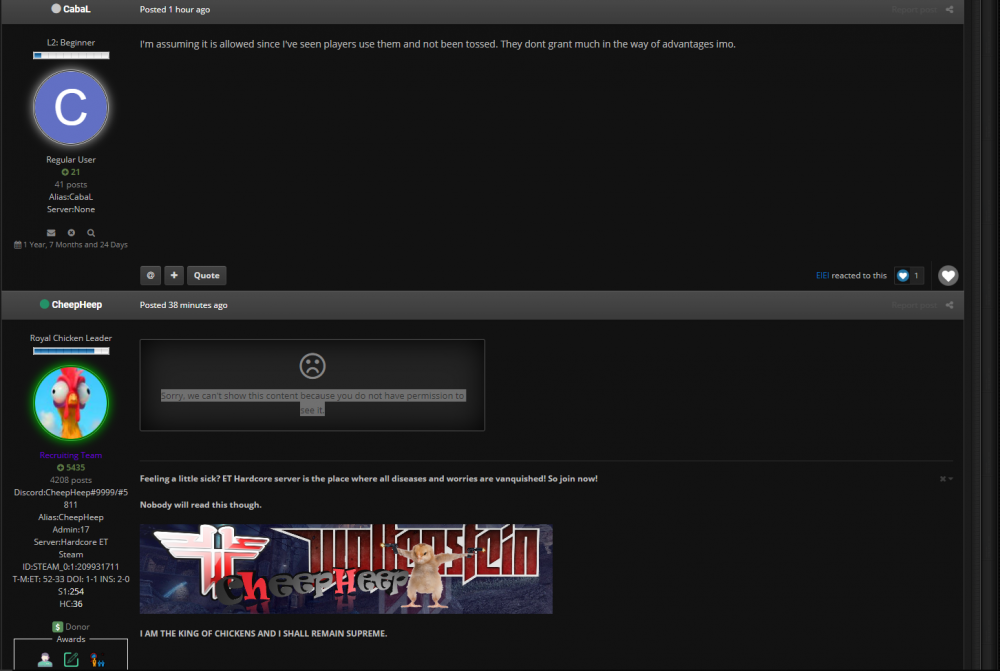Open the ribbon medal award icon

tap(97, 660)
